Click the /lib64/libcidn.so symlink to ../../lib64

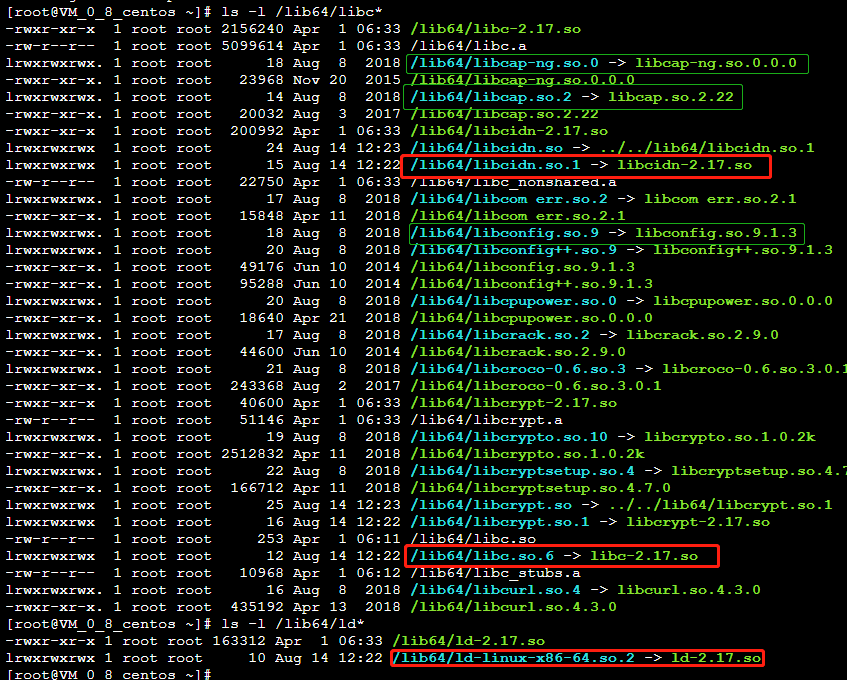pos(612,148)
